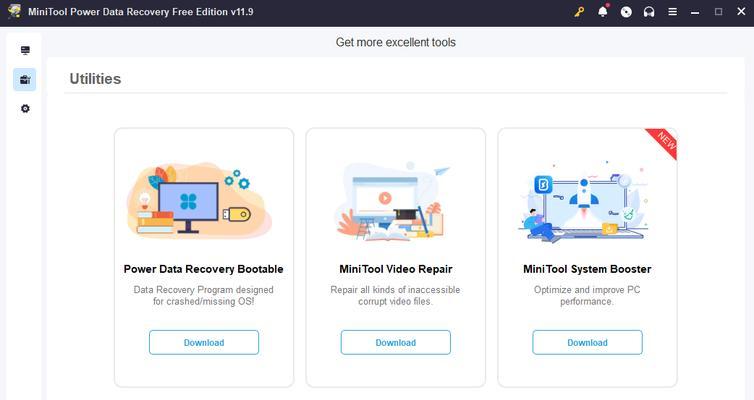Download Power Data Recovery Bootable
754x400 pixels.
(204, 342)
